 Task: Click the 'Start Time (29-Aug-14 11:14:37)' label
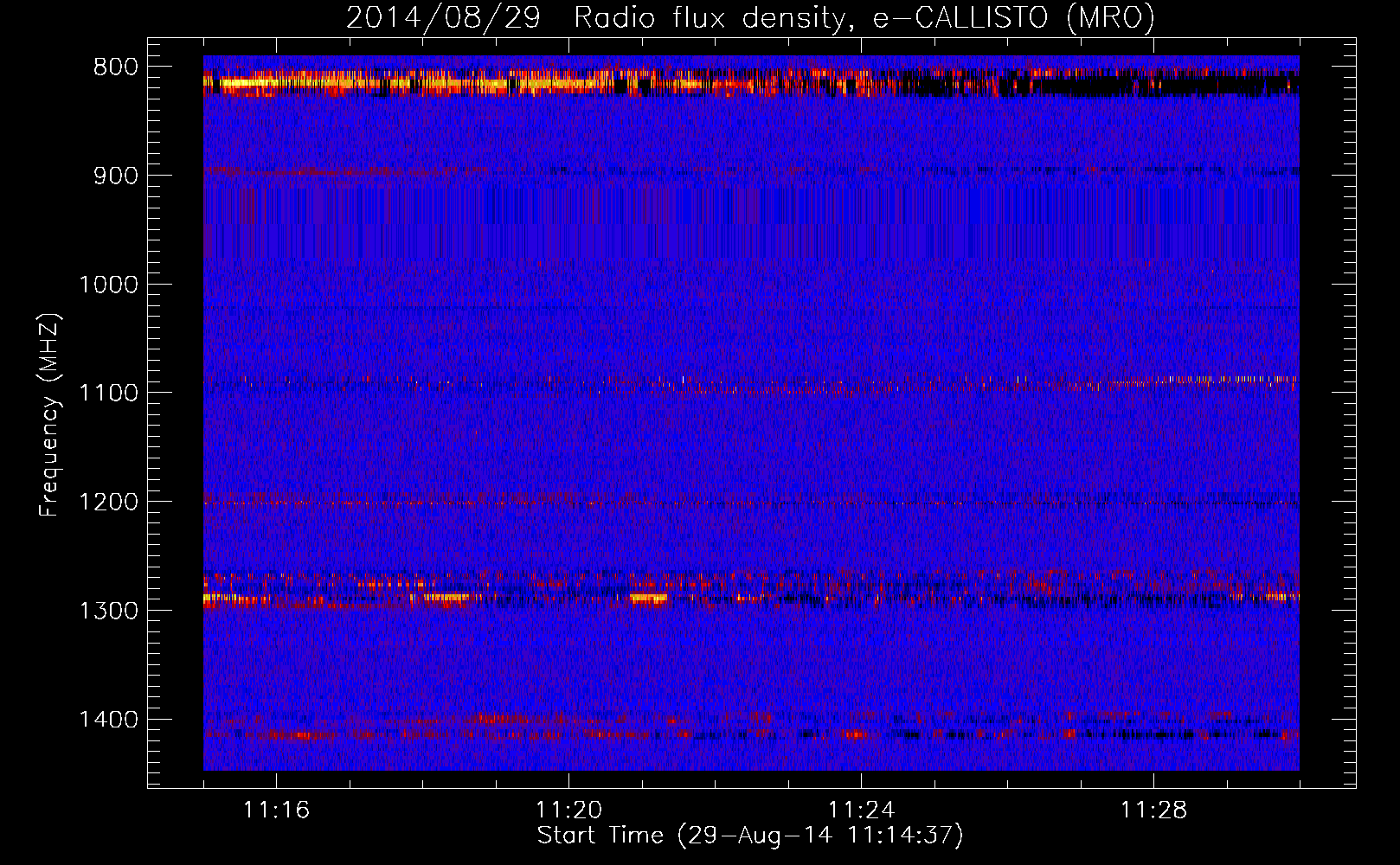coord(750,836)
